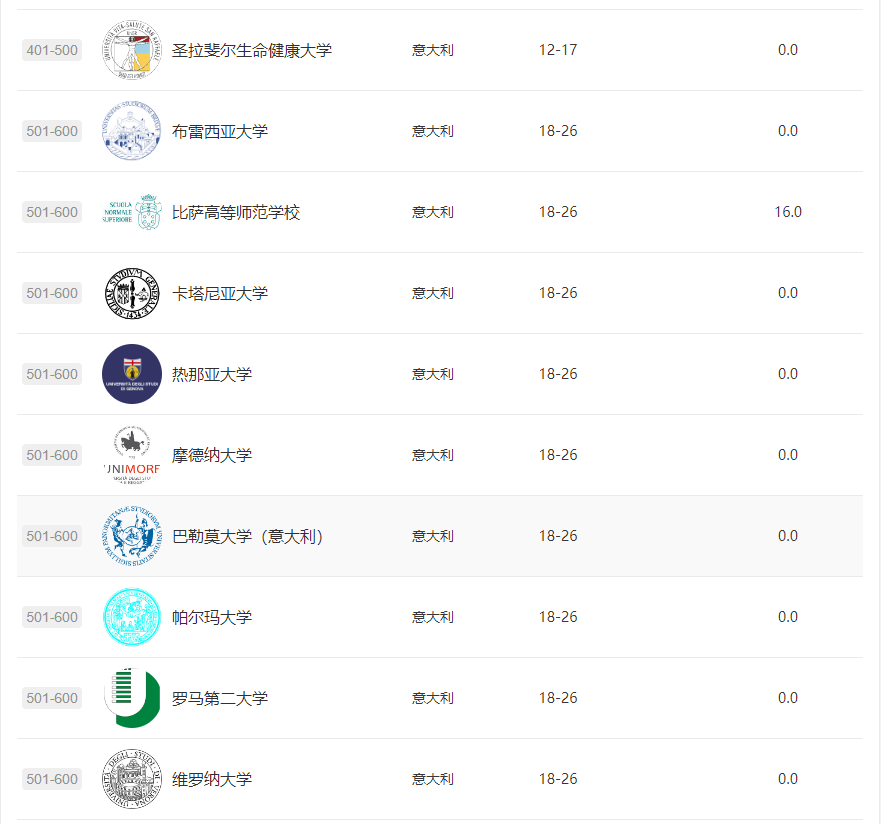Click the blue 布雷西亚大学 seal logo
Viewport: 881px width, 824px height.
click(x=133, y=130)
